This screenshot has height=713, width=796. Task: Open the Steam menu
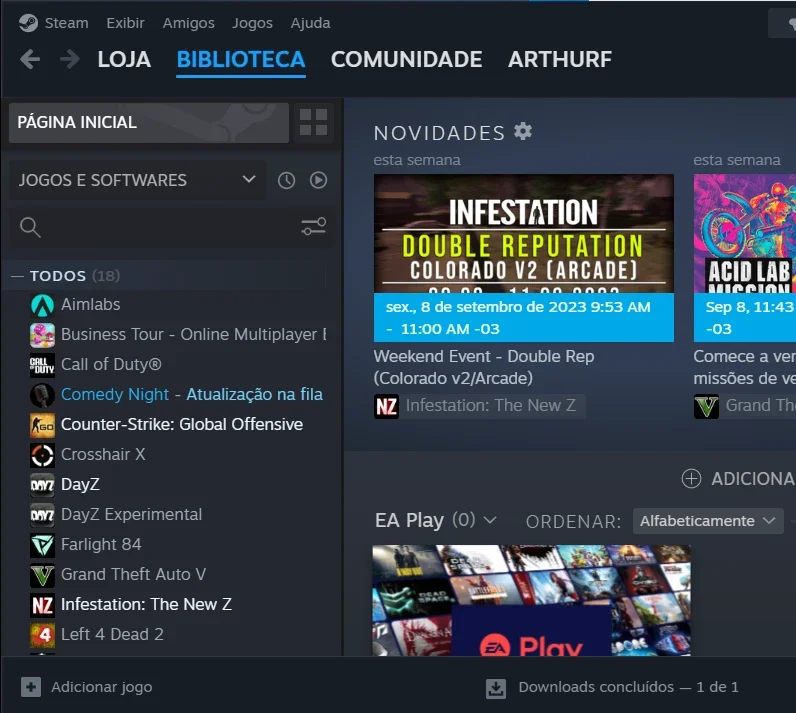pos(67,23)
